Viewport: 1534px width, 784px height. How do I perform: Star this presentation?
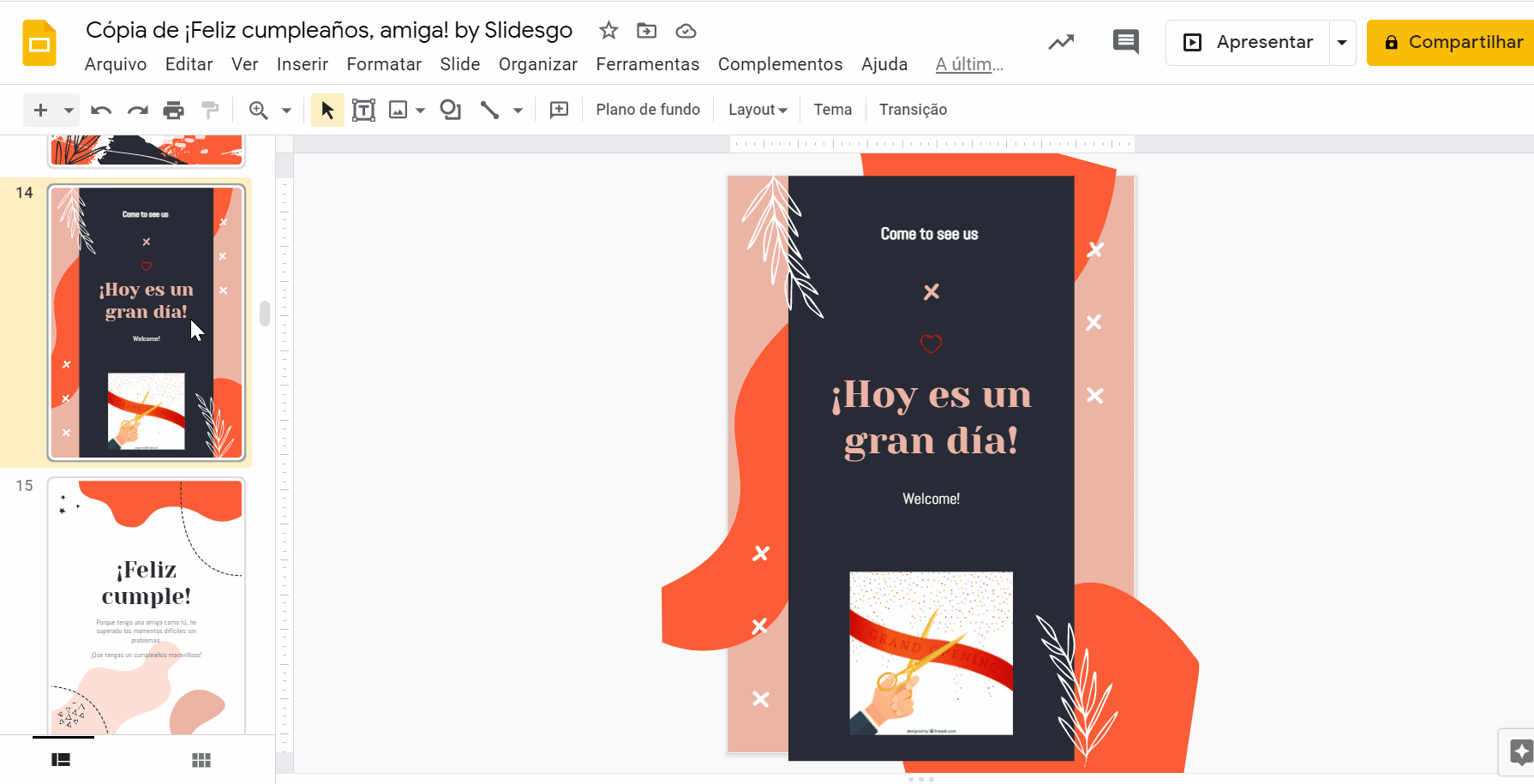[x=608, y=31]
